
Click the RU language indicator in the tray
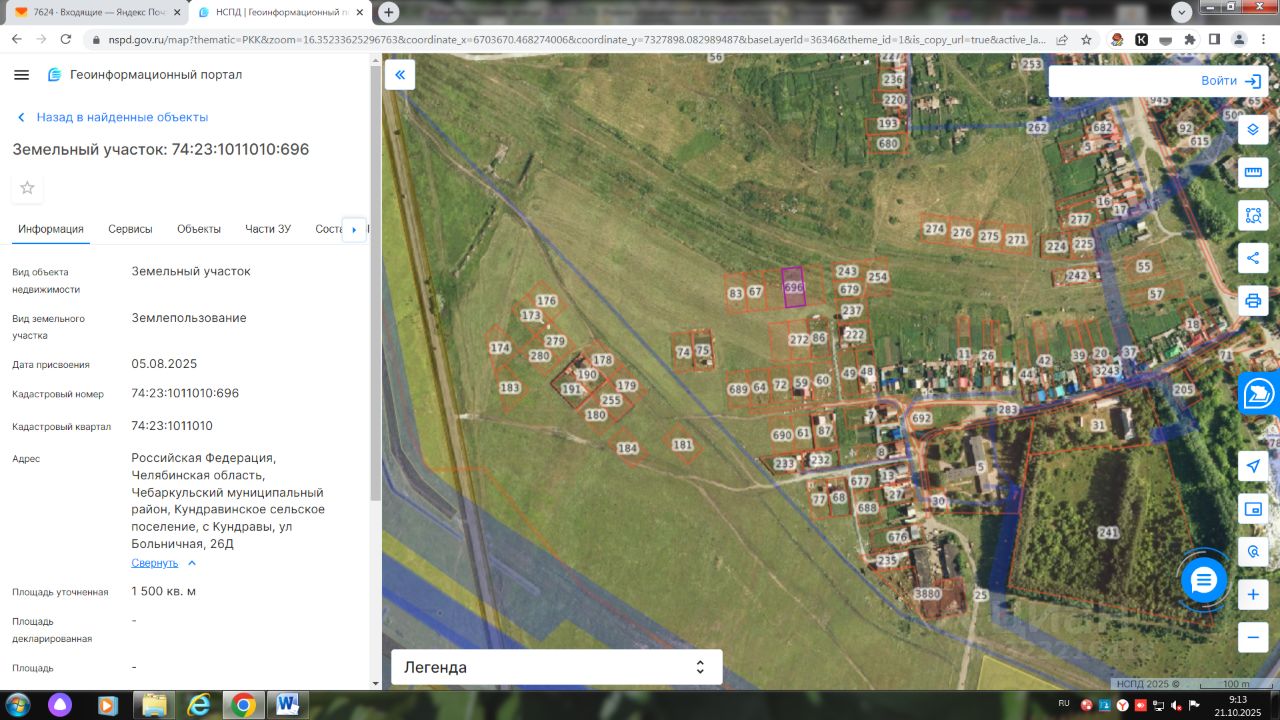coord(1064,704)
